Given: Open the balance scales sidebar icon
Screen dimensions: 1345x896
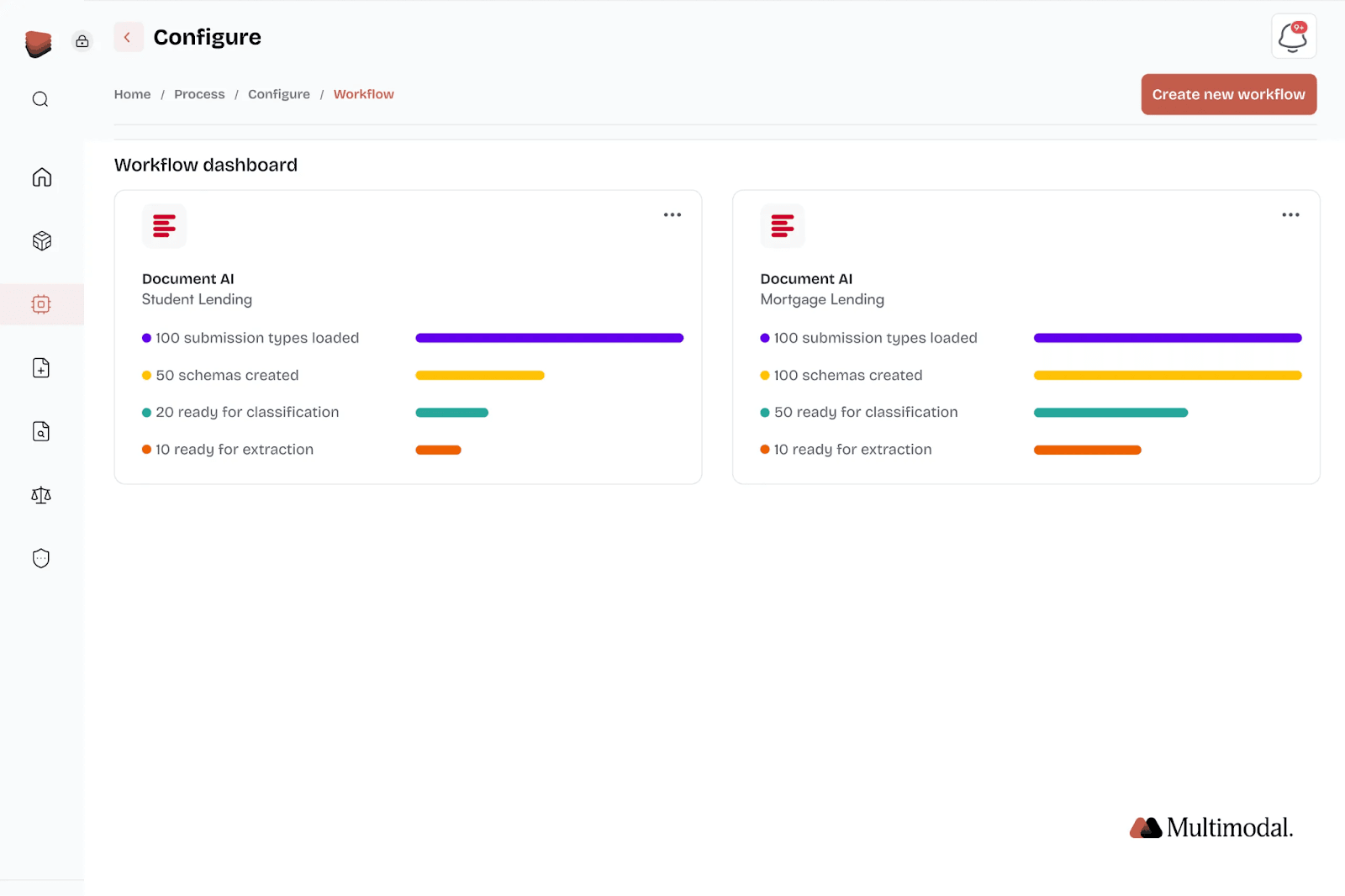Looking at the screenshot, I should [x=41, y=495].
